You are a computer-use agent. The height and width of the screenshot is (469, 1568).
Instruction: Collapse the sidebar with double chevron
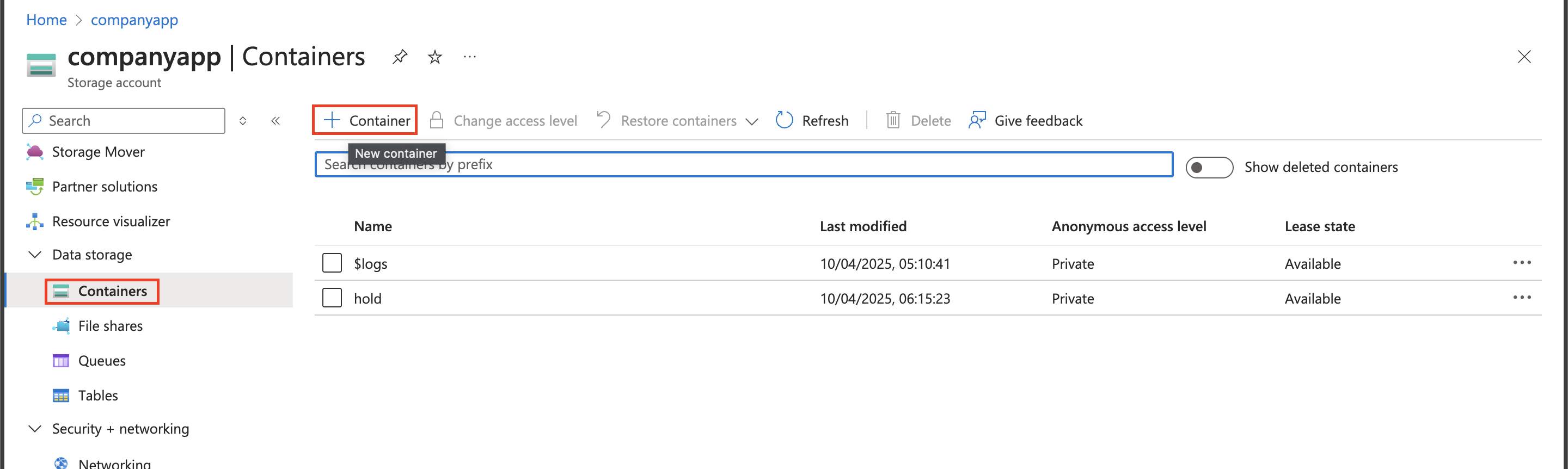275,120
